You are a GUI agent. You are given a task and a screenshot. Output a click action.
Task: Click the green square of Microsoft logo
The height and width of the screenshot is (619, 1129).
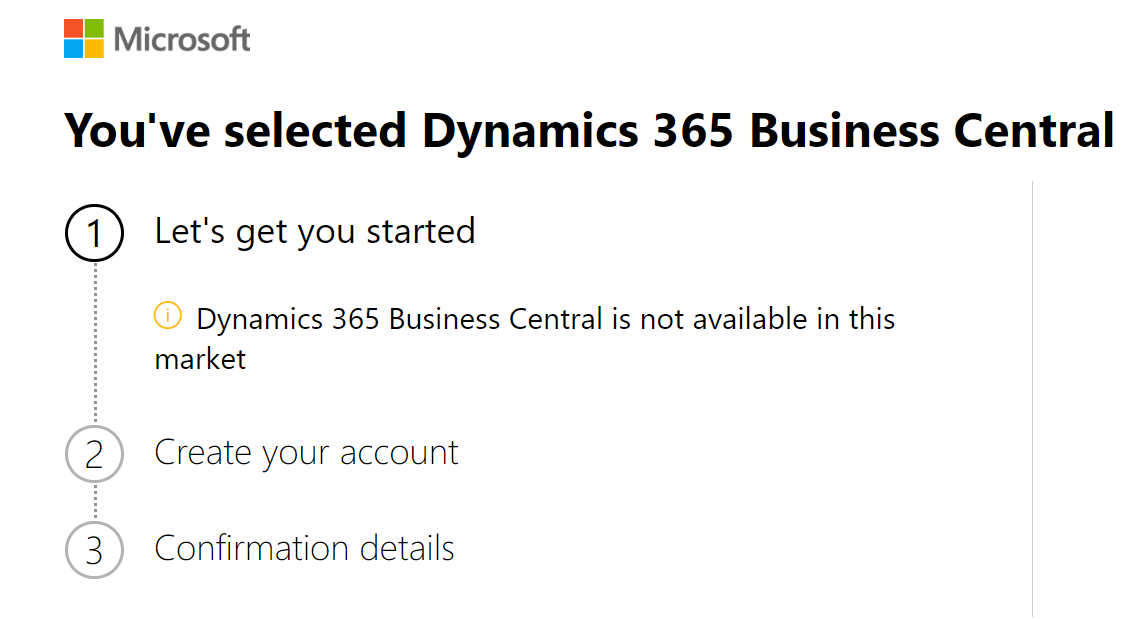(94, 28)
